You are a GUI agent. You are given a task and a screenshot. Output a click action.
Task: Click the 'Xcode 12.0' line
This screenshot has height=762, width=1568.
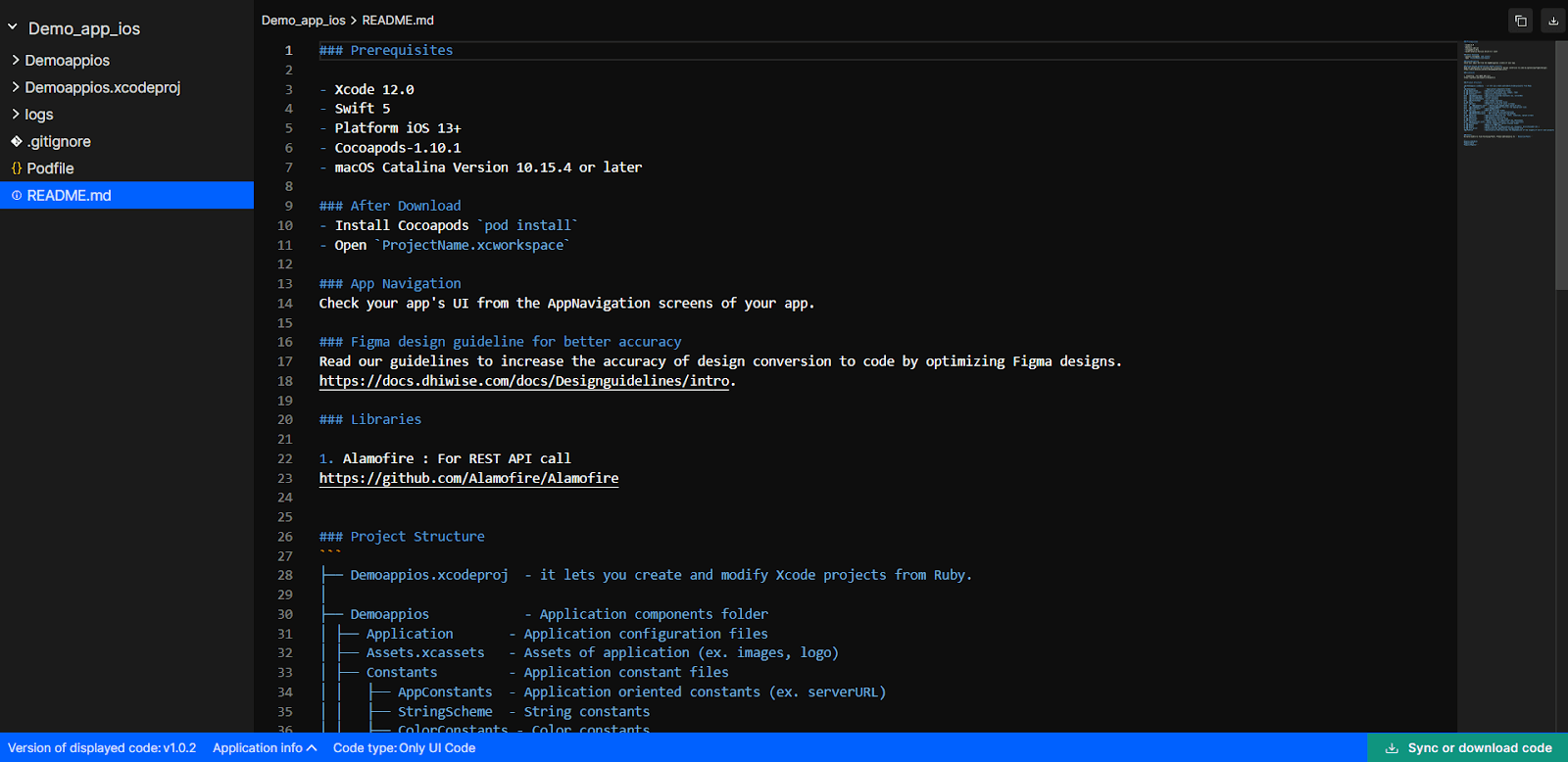click(x=374, y=89)
